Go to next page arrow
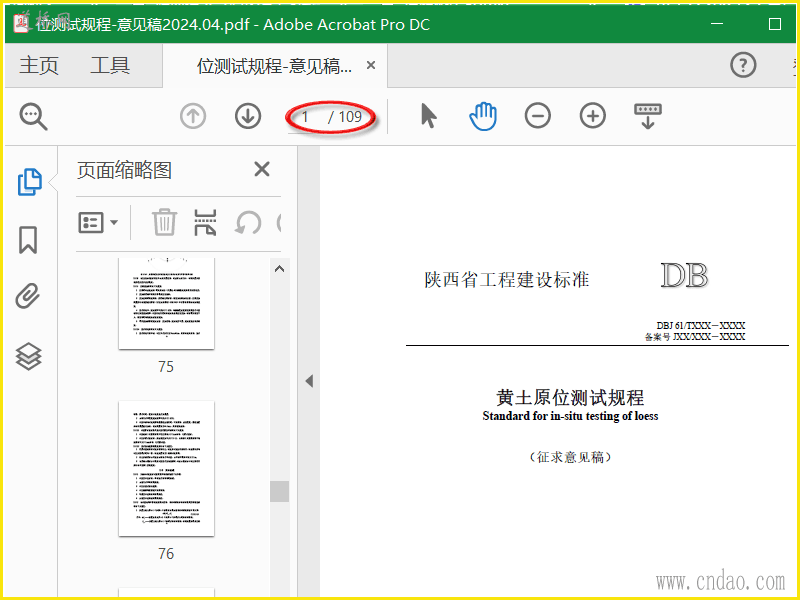The width and height of the screenshot is (800, 600). pos(248,116)
